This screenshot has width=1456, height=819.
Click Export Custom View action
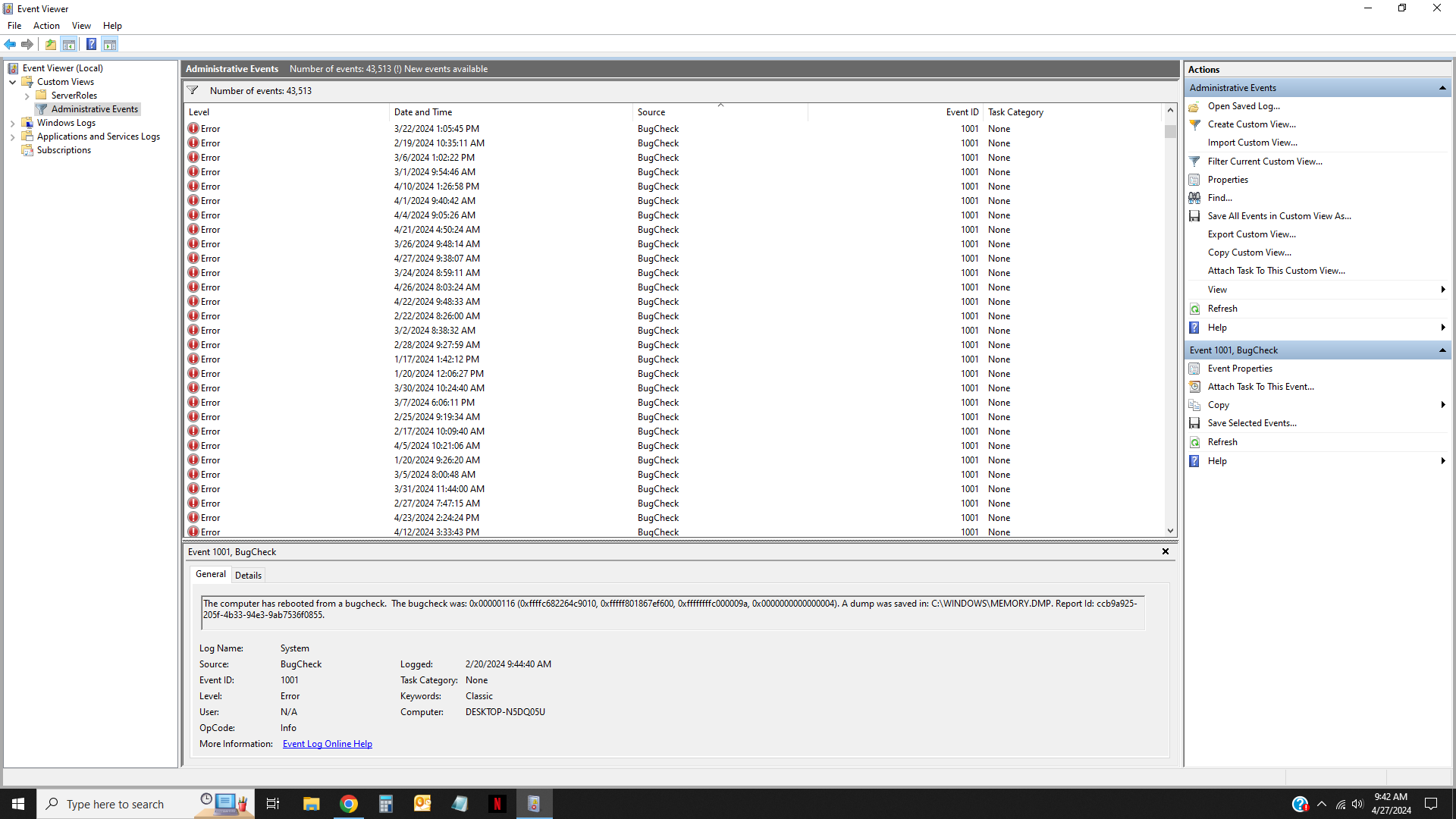pos(1251,234)
